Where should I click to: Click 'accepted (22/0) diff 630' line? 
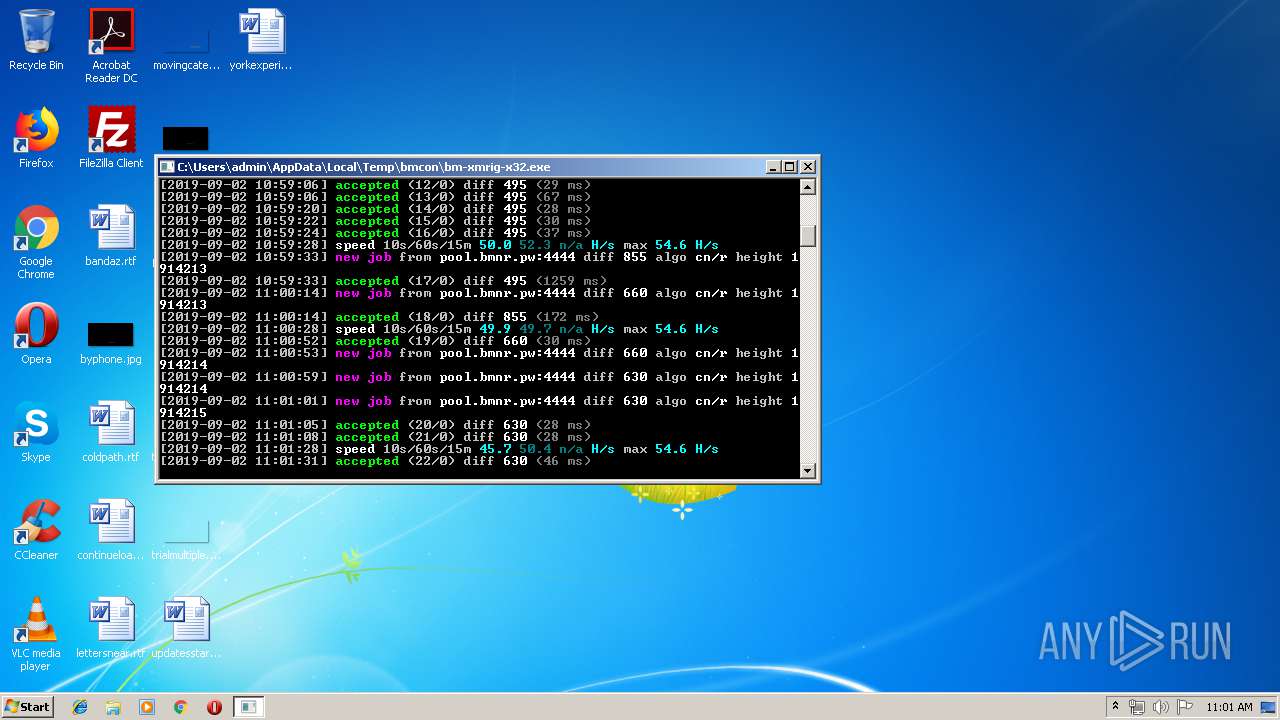click(x=375, y=461)
